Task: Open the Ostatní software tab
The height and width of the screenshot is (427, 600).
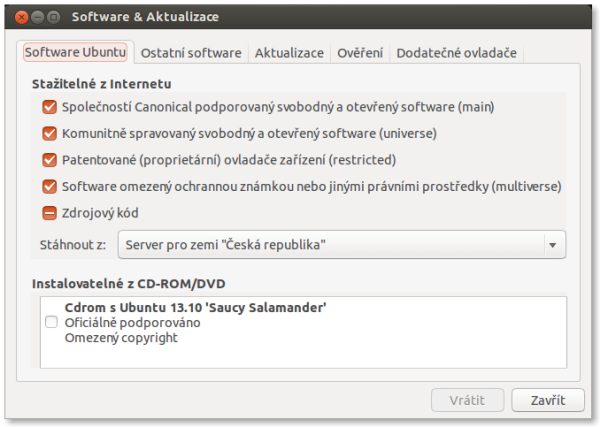Action: [191, 52]
